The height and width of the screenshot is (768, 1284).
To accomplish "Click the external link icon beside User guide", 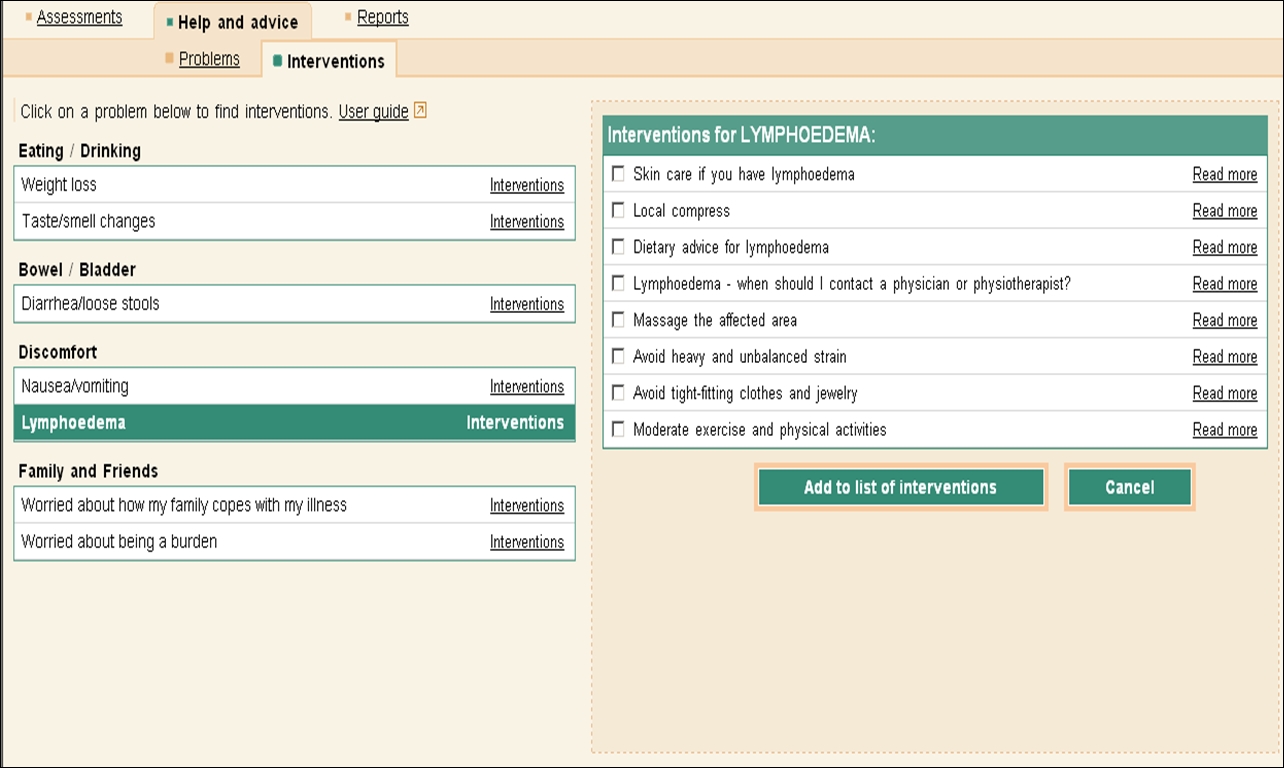I will coord(420,111).
